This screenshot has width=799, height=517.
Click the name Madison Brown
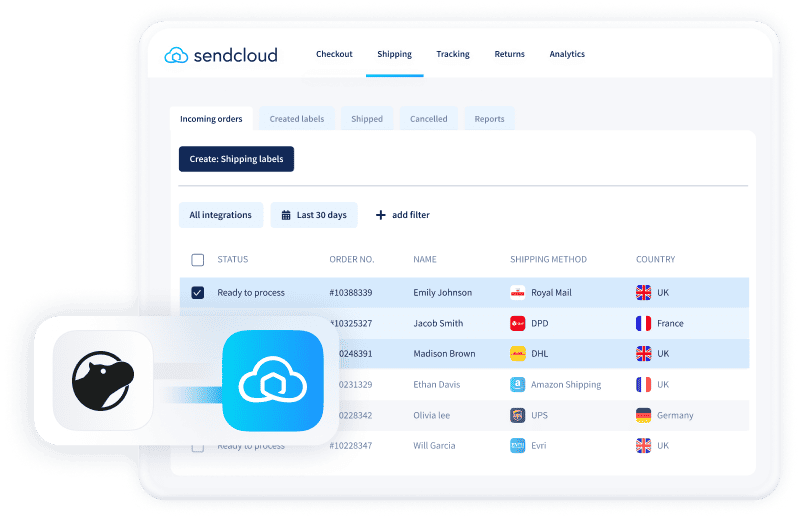444,353
